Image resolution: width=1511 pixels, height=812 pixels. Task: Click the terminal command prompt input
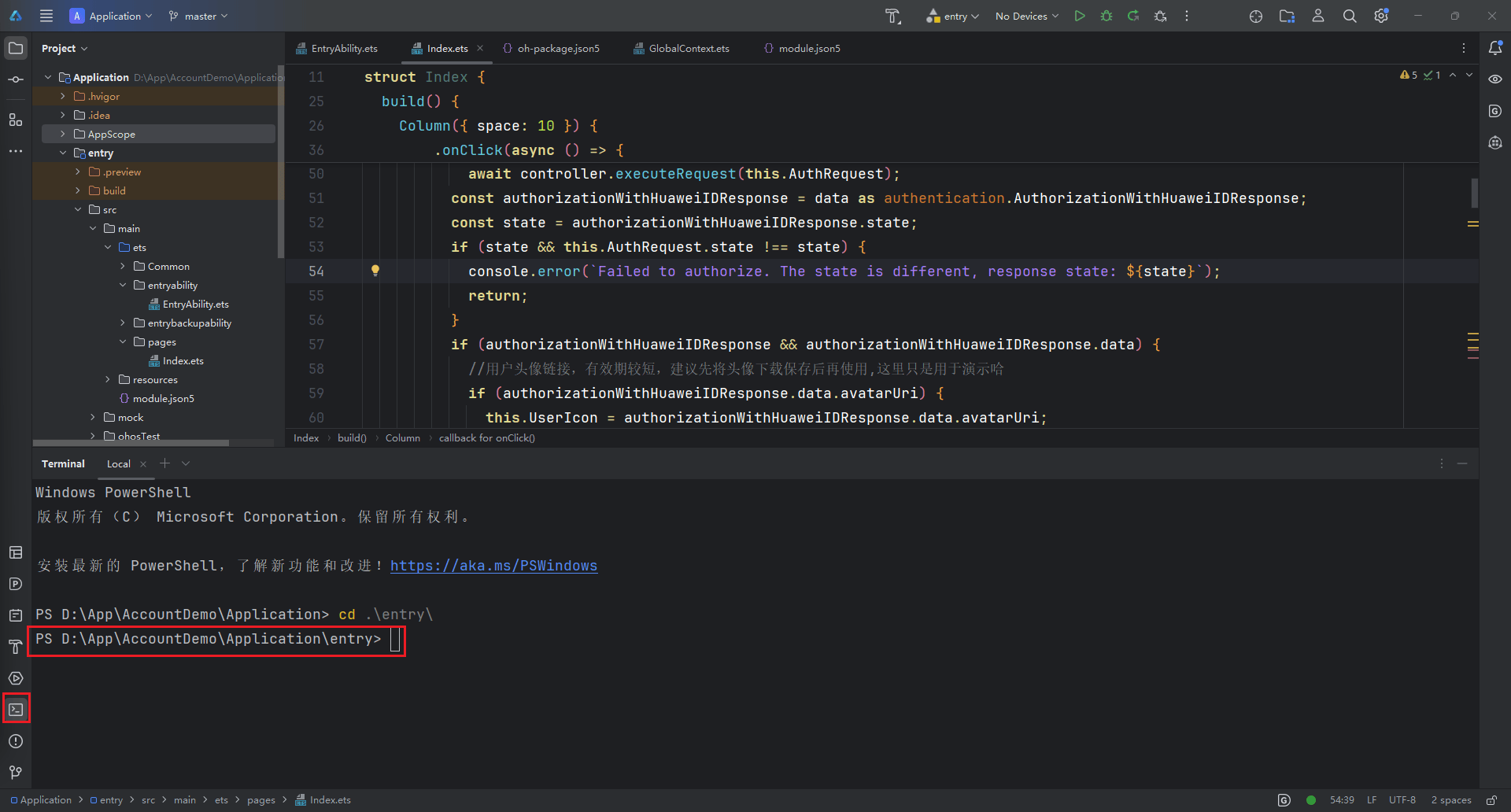395,640
